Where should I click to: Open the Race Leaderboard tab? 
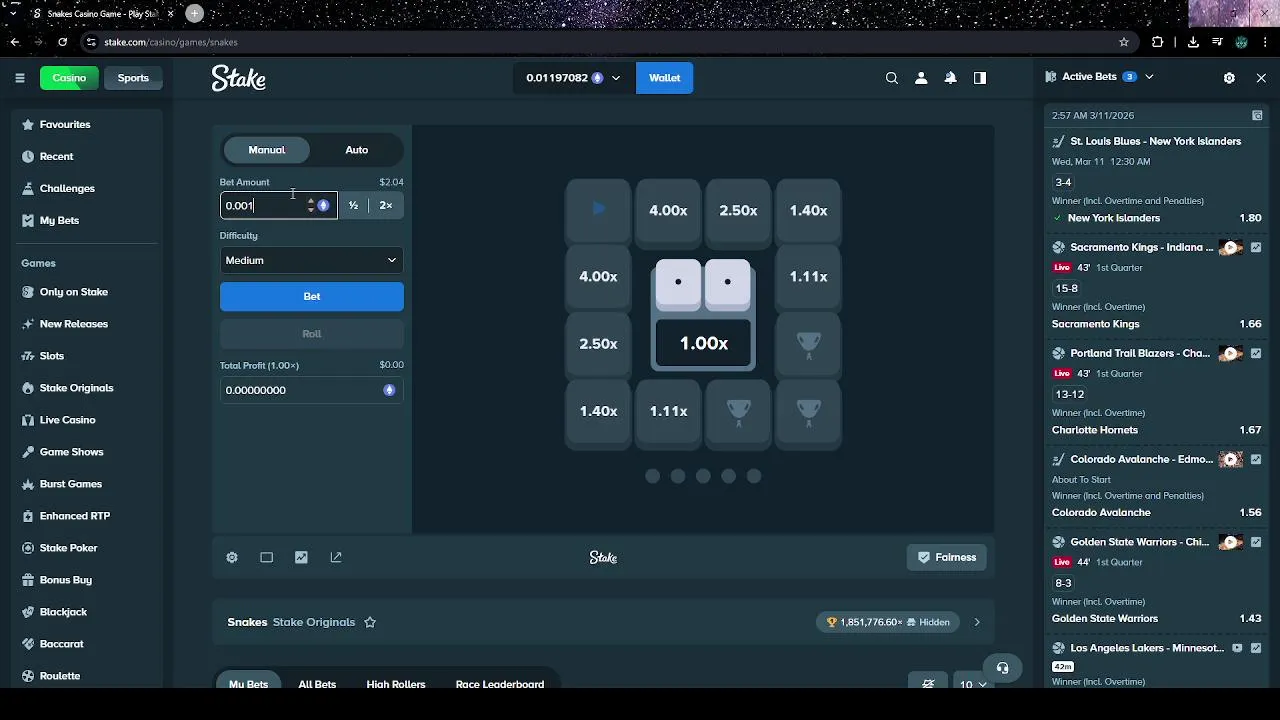[x=500, y=684]
